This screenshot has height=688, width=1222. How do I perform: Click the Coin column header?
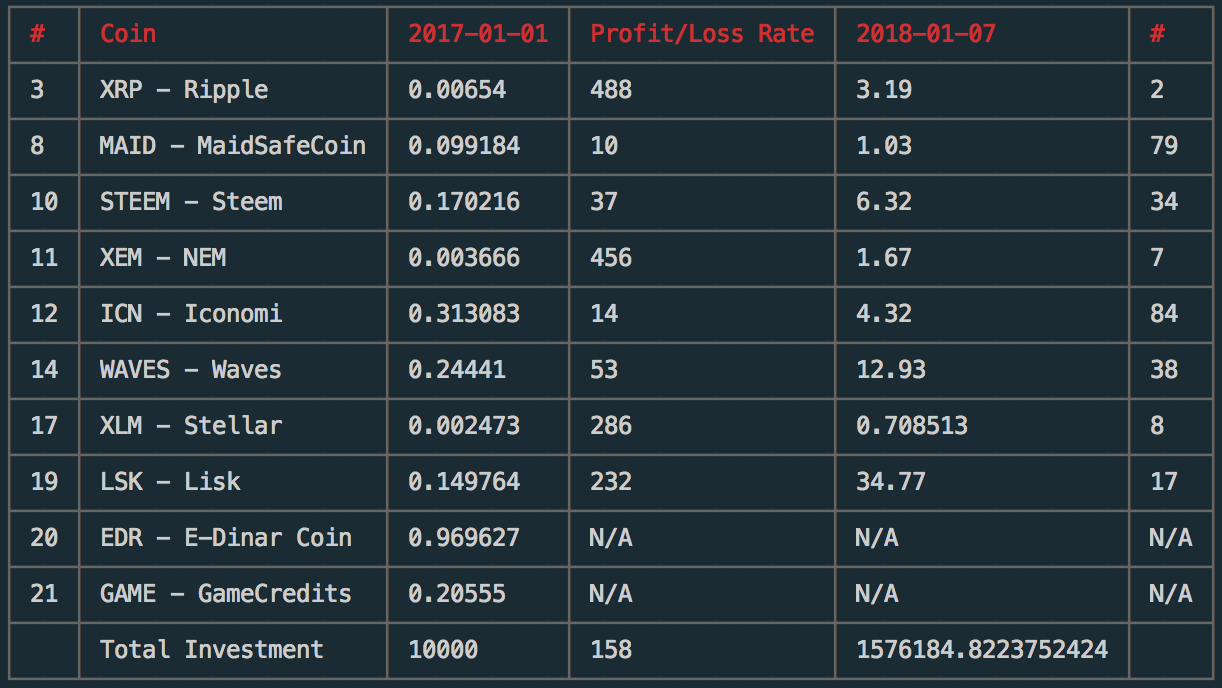tap(128, 34)
